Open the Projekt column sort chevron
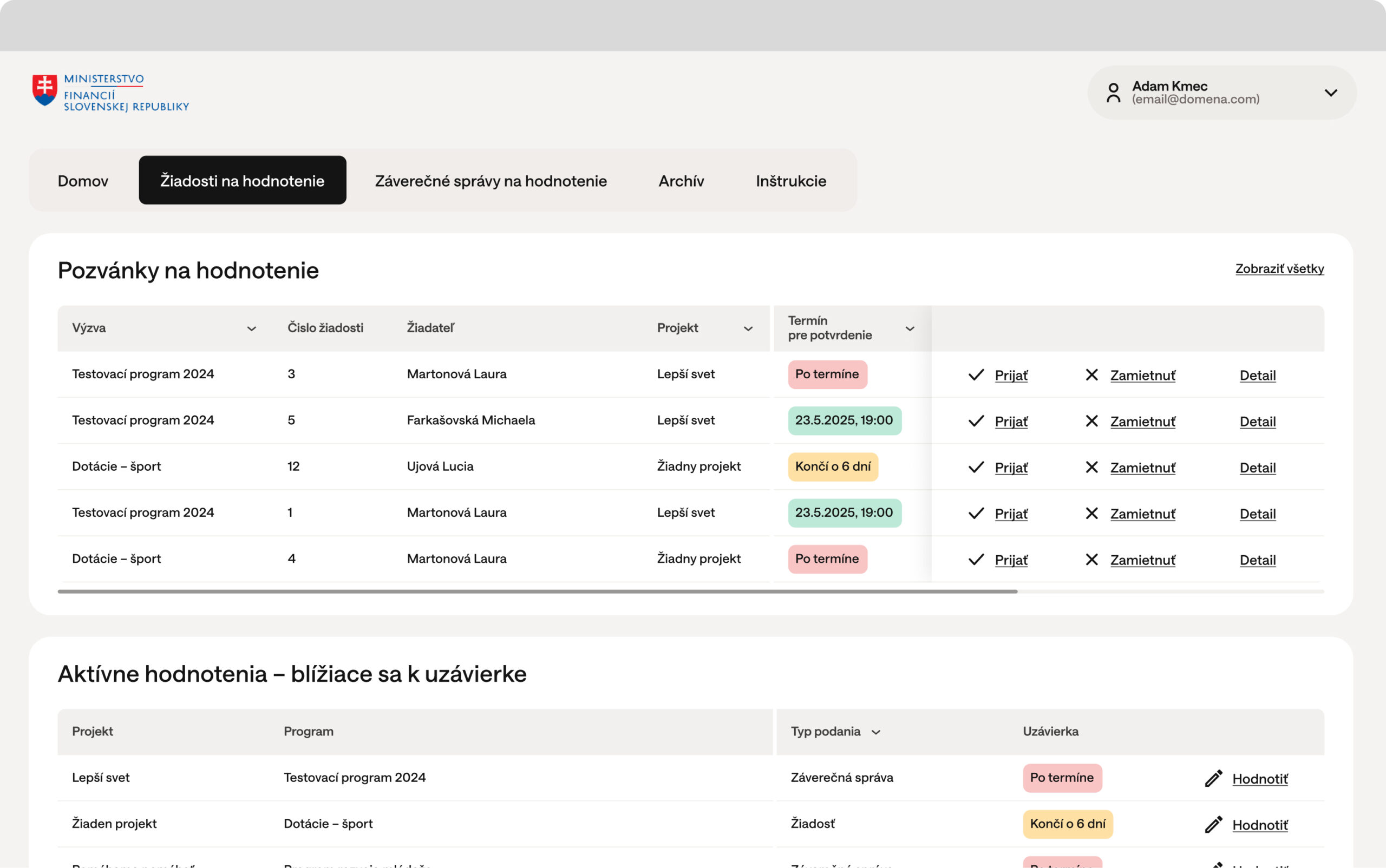The width and height of the screenshot is (1386, 868). (748, 328)
